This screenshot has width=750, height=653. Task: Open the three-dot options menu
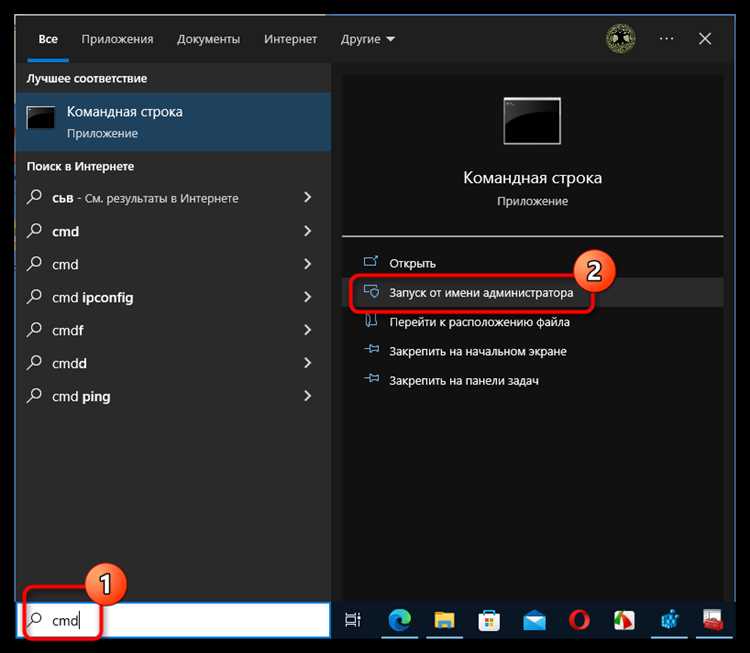[666, 39]
